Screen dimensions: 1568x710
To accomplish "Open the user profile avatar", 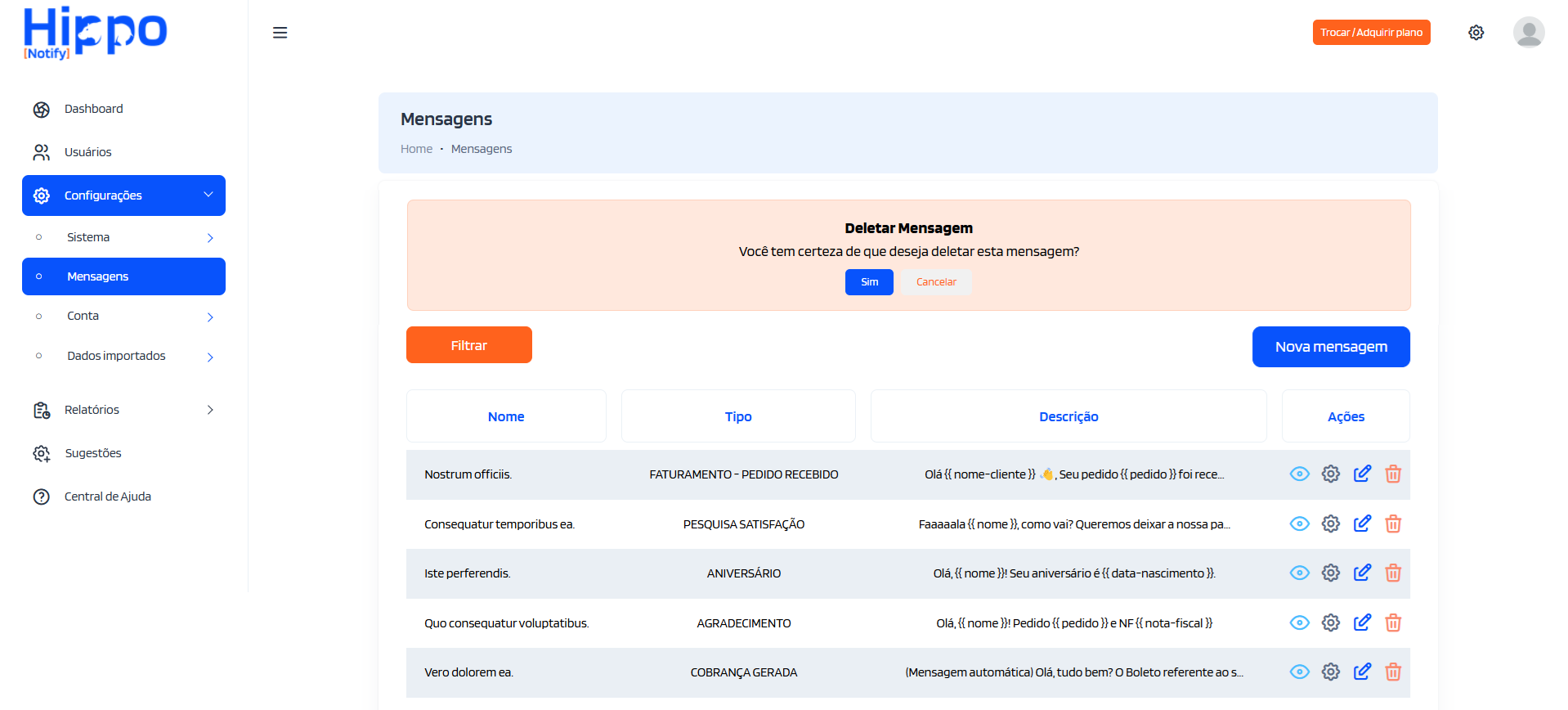I will [x=1528, y=33].
